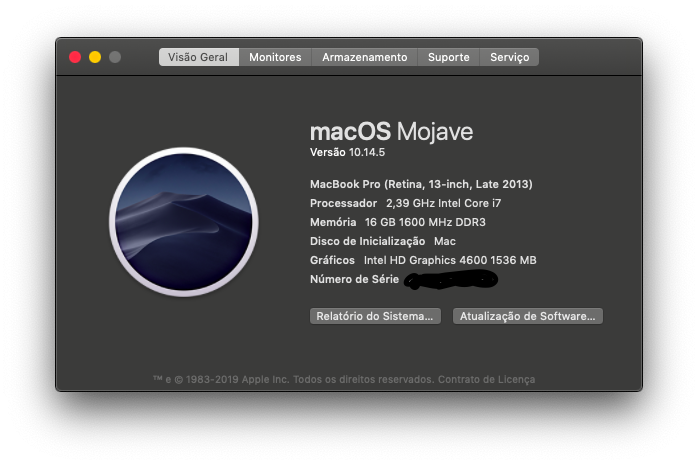The height and width of the screenshot is (465, 698).
Task: Select the Visão Geral tab
Action: (199, 57)
